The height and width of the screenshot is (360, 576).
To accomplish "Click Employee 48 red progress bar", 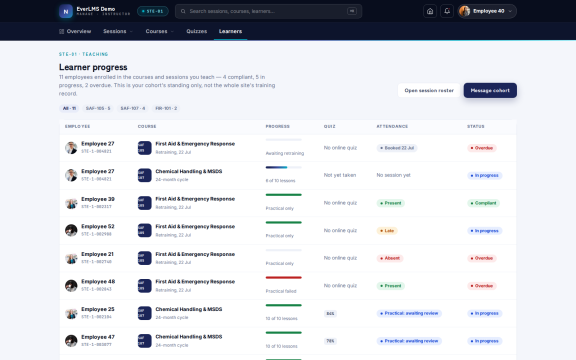I will 284,278.
